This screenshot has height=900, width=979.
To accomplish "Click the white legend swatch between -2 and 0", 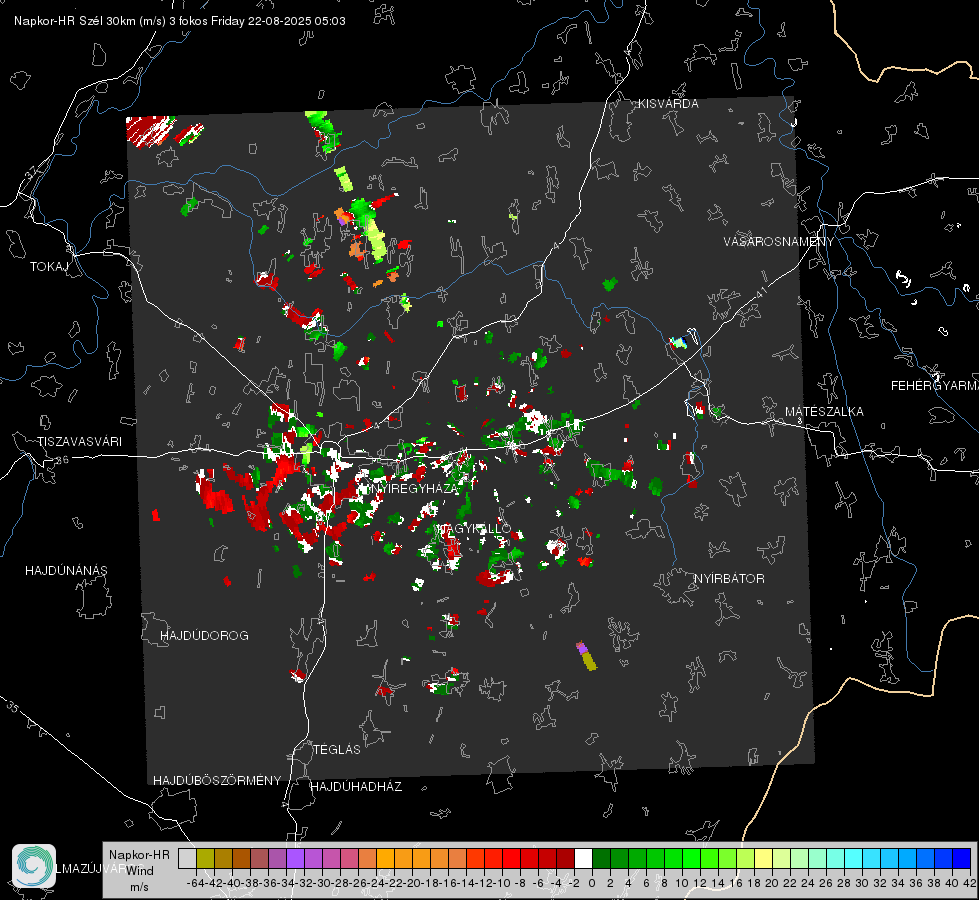I will [583, 858].
